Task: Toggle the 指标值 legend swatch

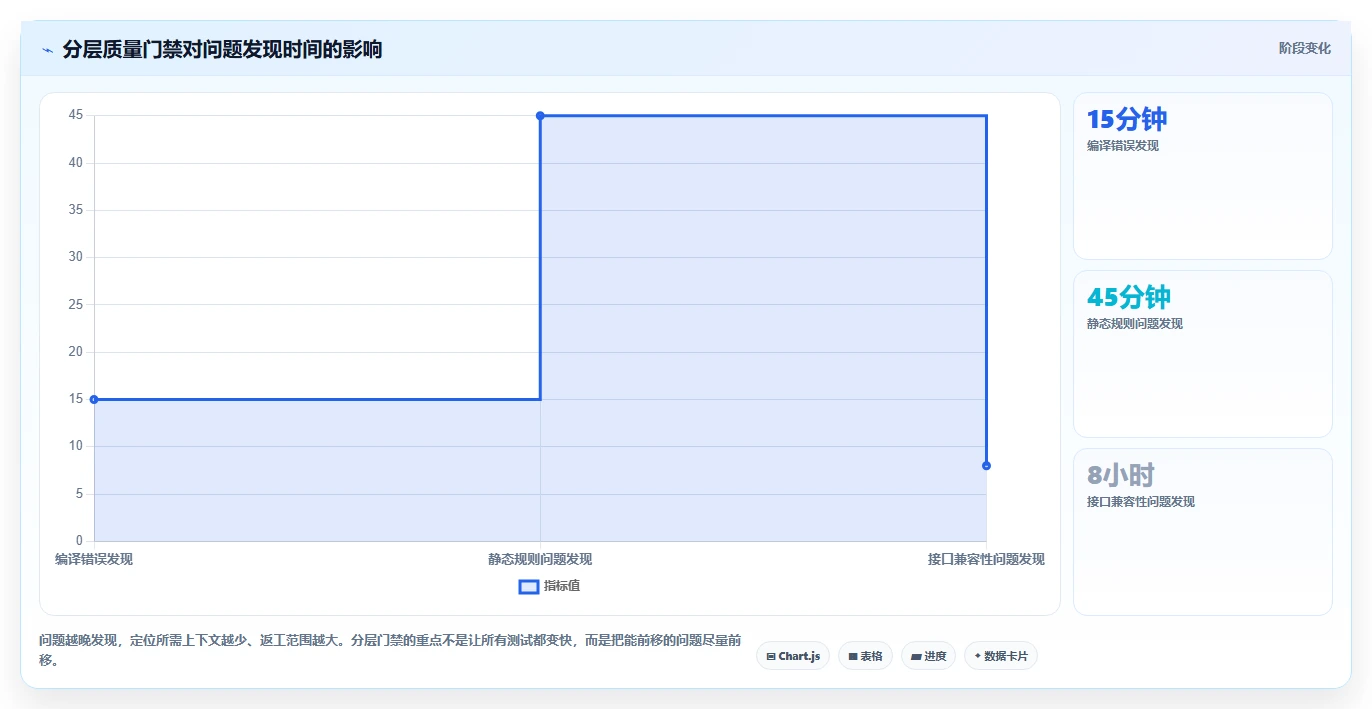Action: (529, 586)
